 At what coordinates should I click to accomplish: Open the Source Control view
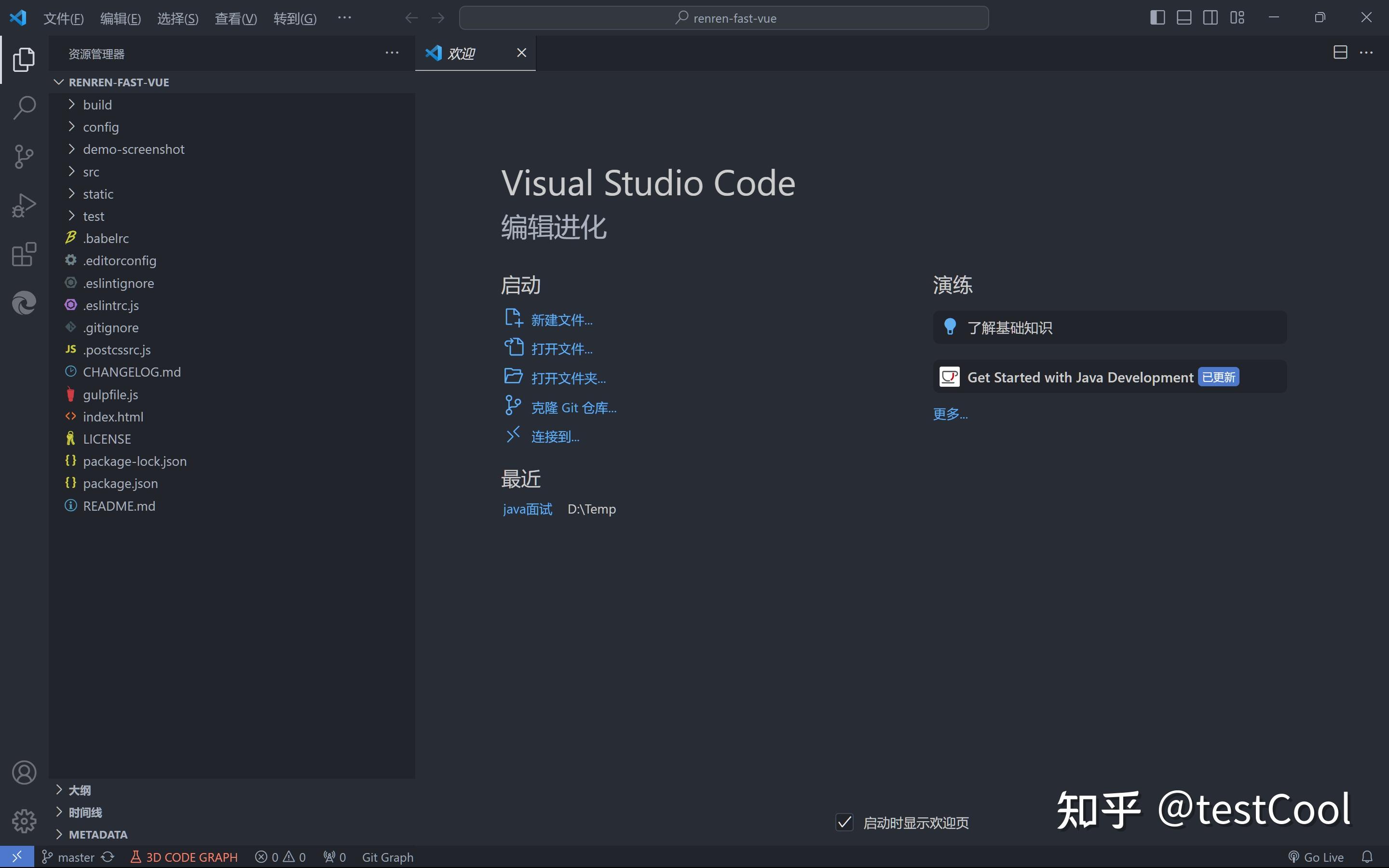pos(24,156)
